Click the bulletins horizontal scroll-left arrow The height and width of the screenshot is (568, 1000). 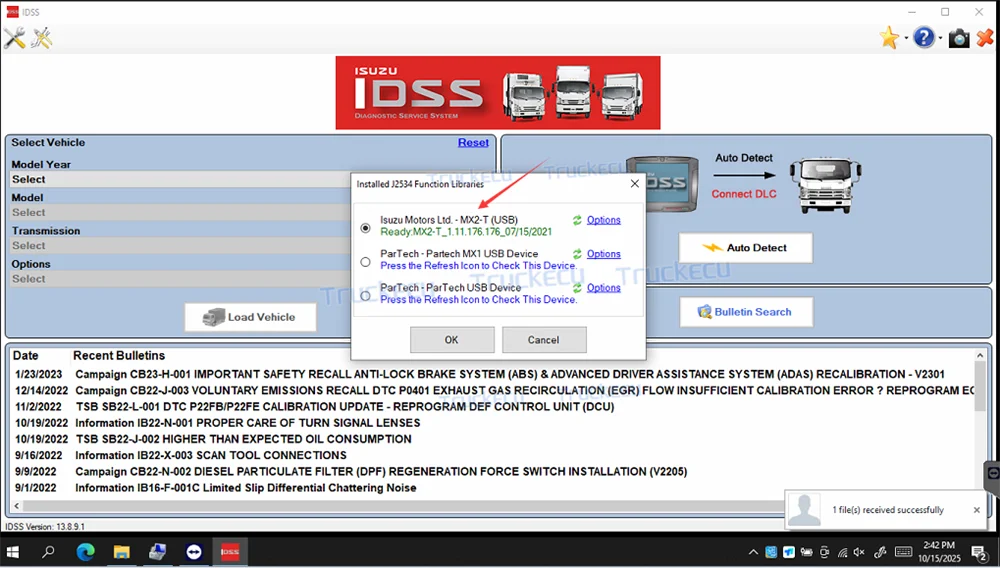(x=17, y=506)
